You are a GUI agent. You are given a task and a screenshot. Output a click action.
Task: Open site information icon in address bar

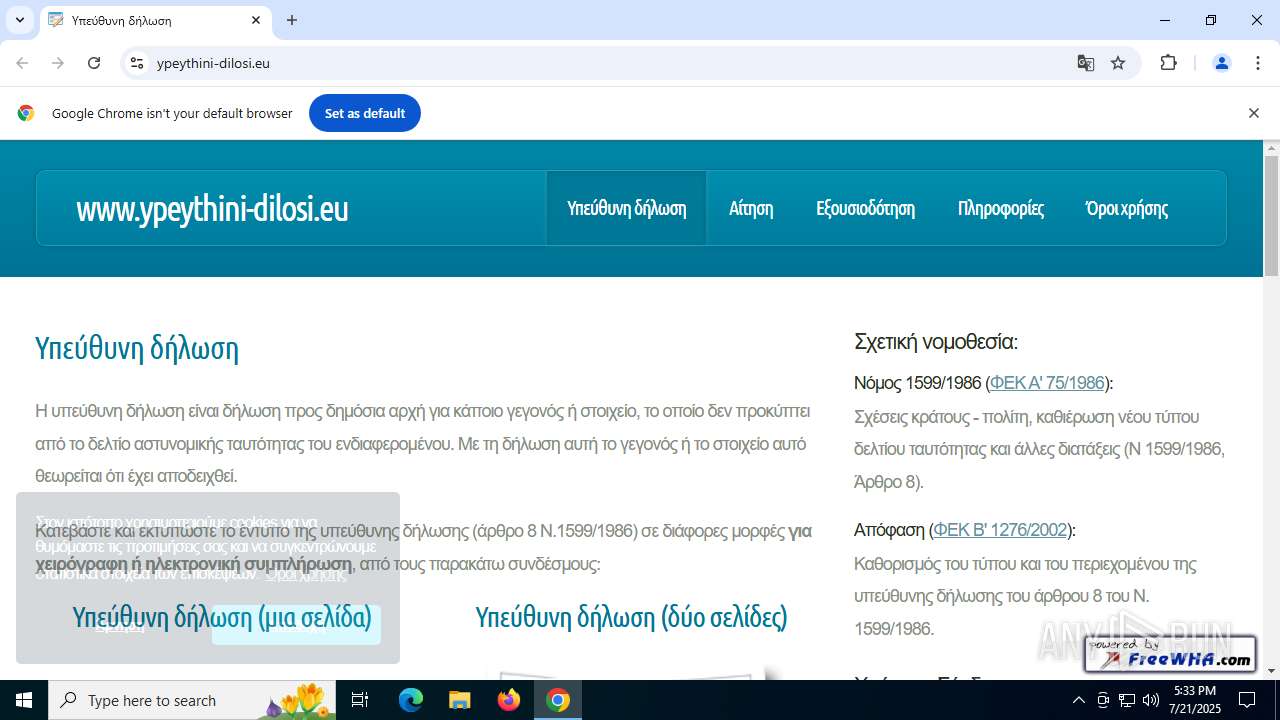tap(138, 63)
